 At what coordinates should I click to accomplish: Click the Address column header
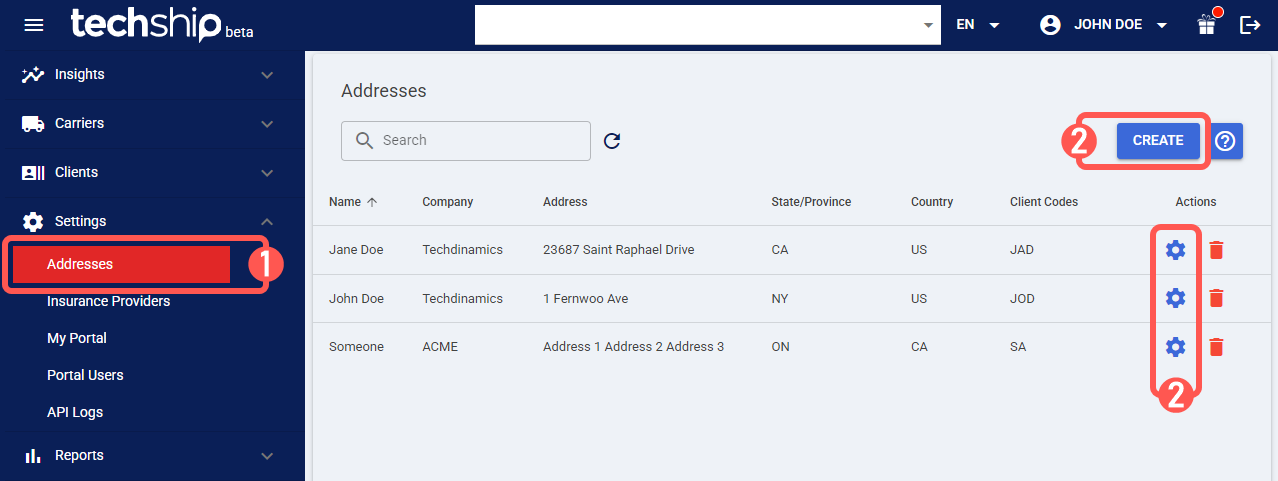pos(565,202)
